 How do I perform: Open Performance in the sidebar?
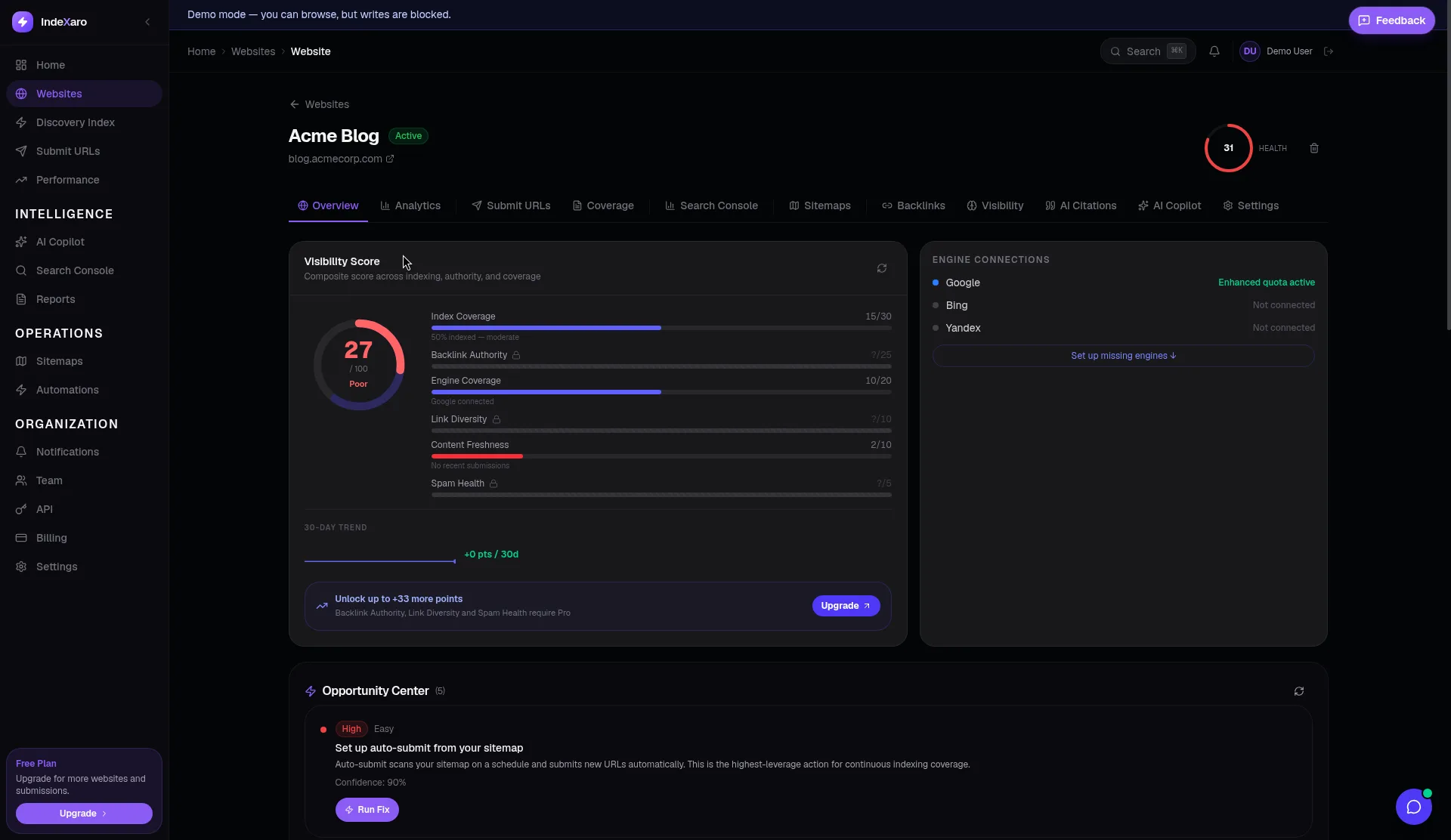coord(84,180)
